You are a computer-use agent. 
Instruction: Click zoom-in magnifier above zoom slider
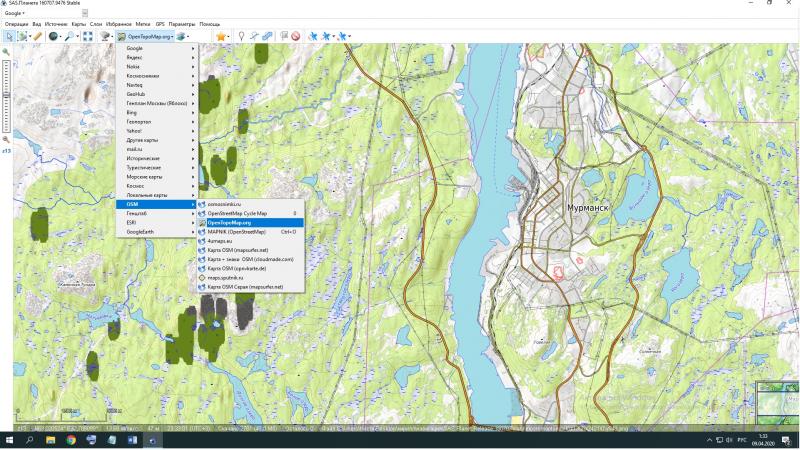tap(6, 52)
